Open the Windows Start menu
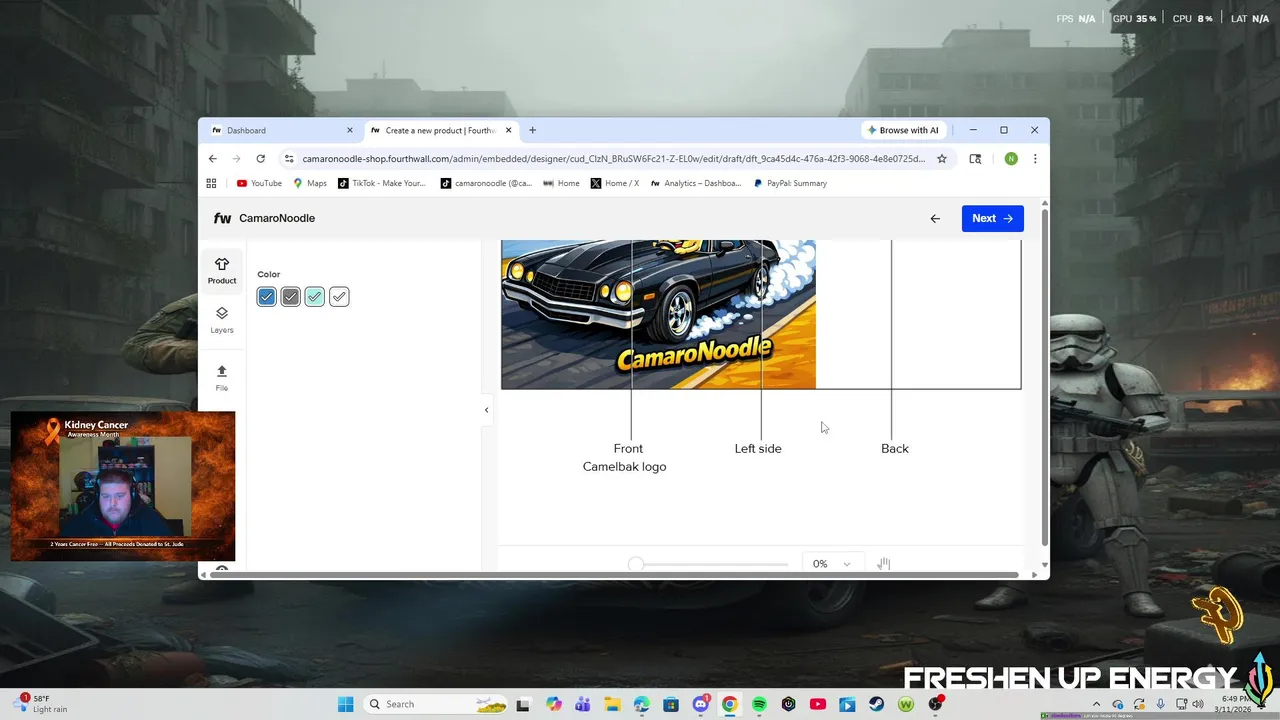The width and height of the screenshot is (1280, 720). coord(345,704)
